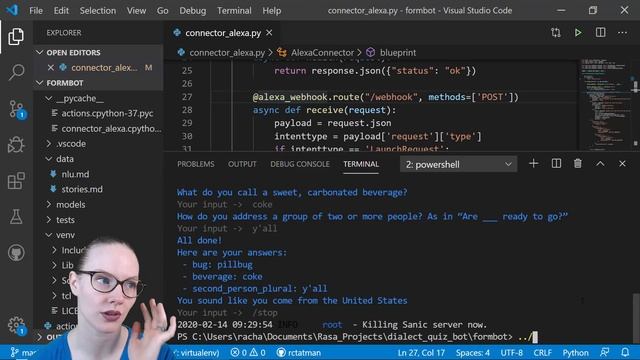
Task: Click rctatman GitHub account in status bar
Action: 299,352
